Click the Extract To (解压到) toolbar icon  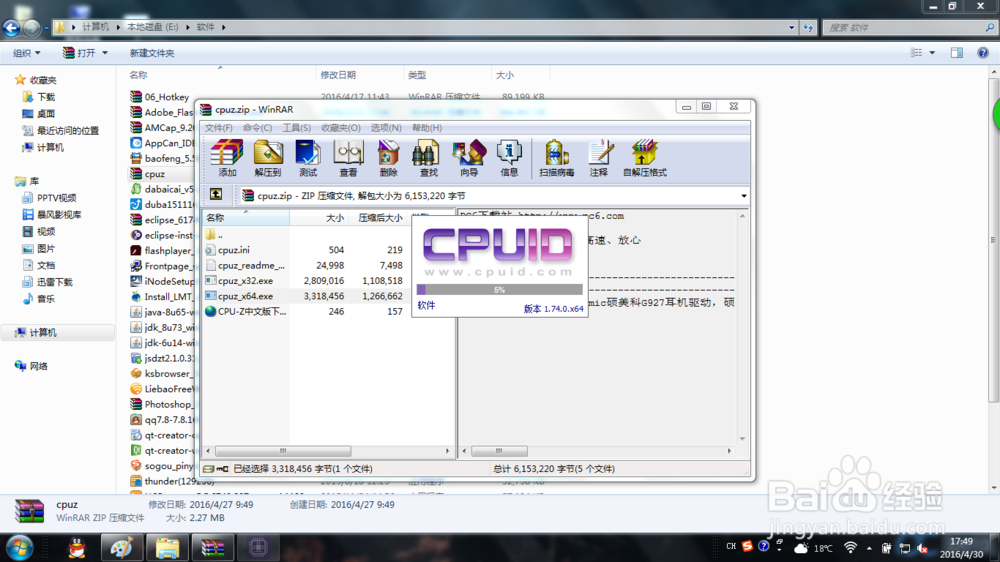pos(268,158)
